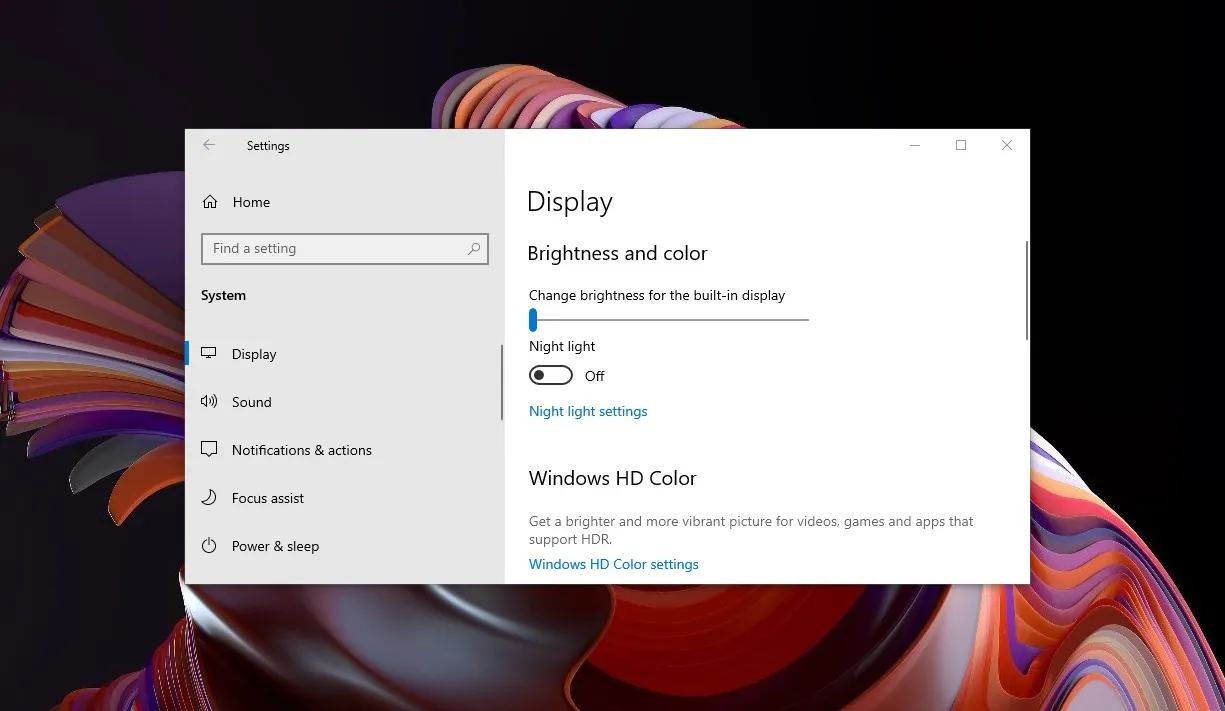Minimize the Settings window

(915, 145)
